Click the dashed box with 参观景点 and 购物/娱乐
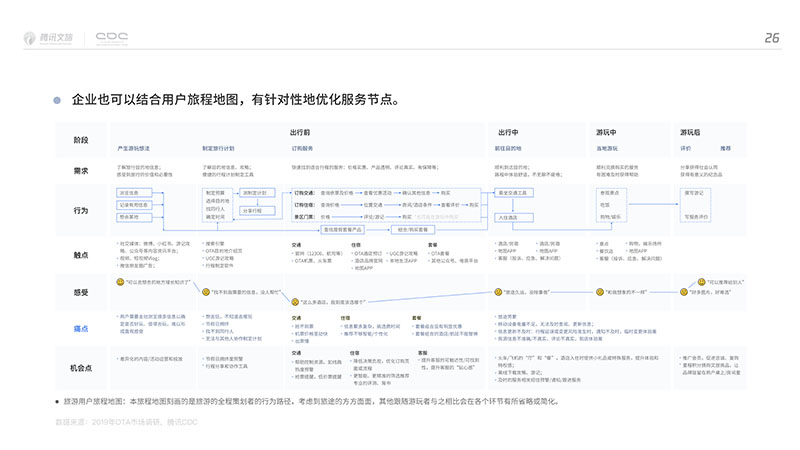 (x=611, y=205)
